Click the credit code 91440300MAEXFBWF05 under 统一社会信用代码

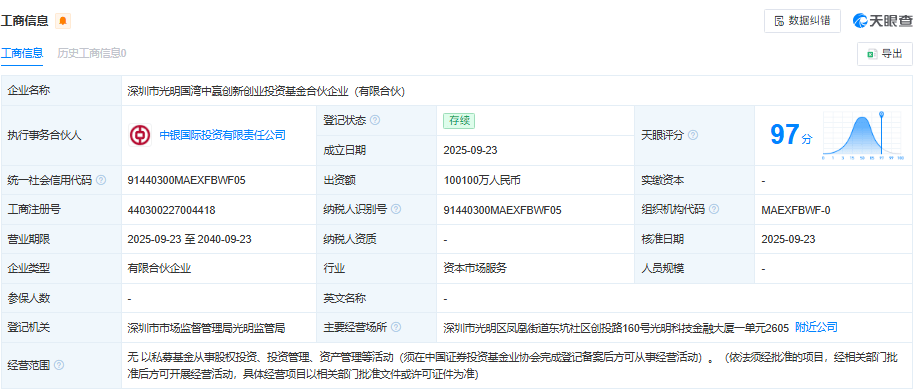coord(186,180)
